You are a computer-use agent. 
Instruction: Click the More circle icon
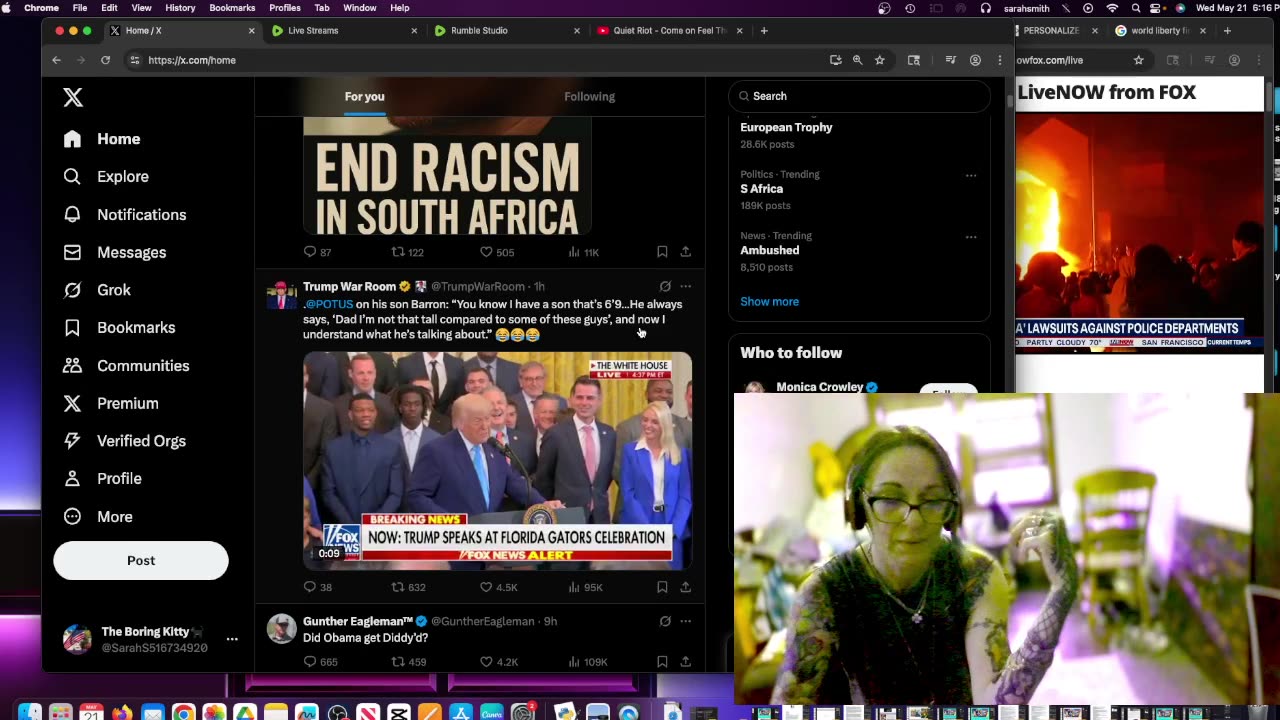pos(72,517)
